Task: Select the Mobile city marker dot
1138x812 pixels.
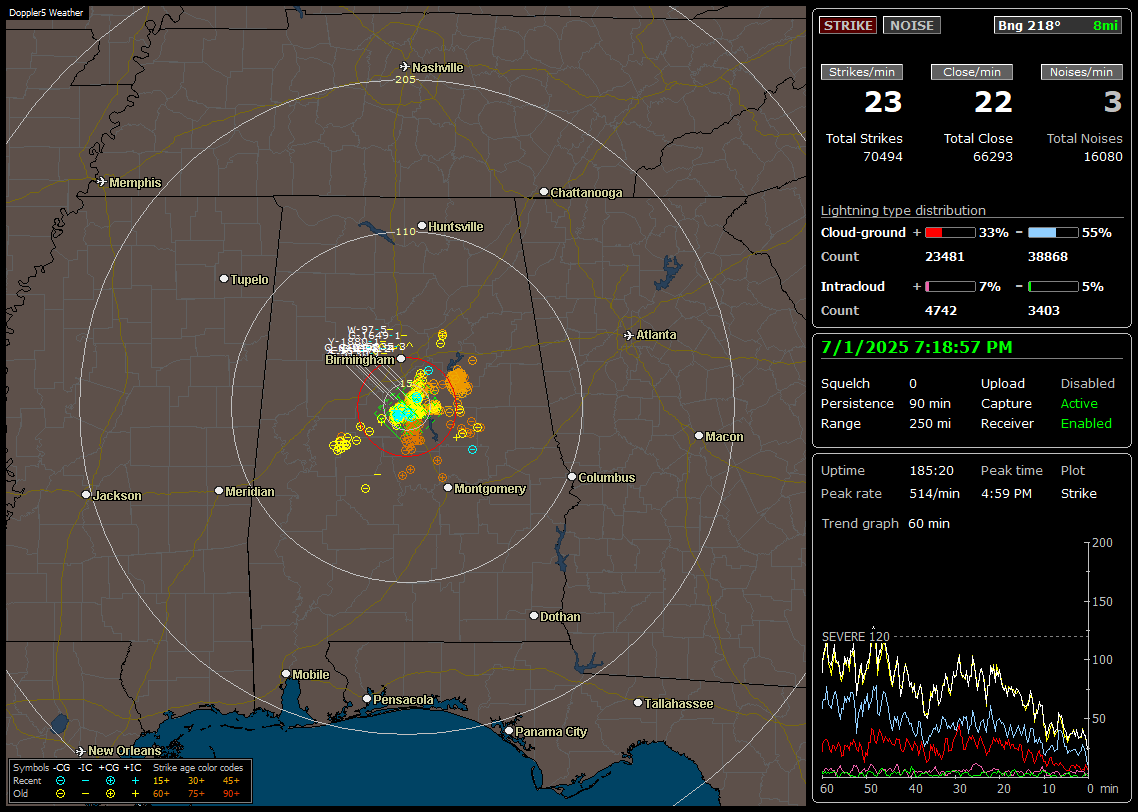Action: [x=286, y=673]
